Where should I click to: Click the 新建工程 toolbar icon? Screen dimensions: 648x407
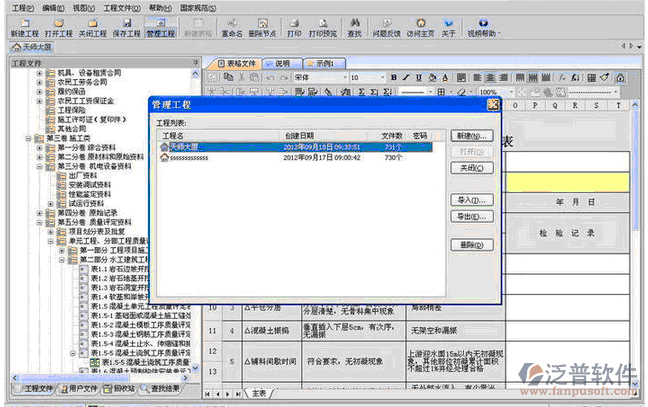point(23,24)
